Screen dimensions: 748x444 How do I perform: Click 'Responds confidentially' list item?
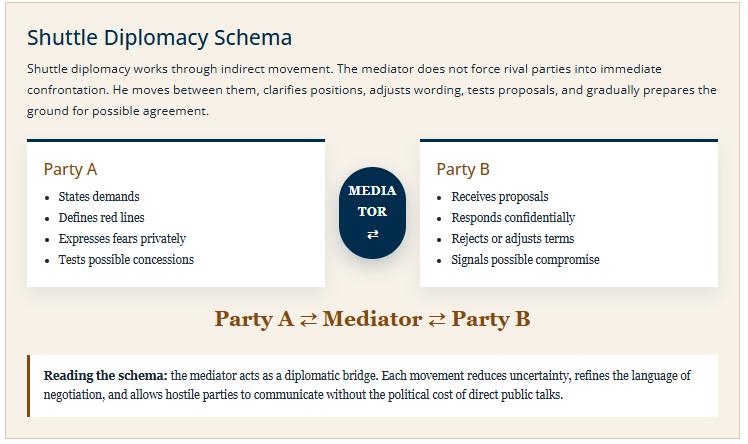(x=513, y=217)
